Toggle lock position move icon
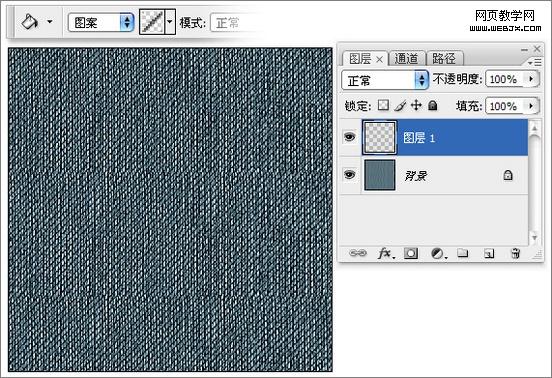 tap(416, 105)
